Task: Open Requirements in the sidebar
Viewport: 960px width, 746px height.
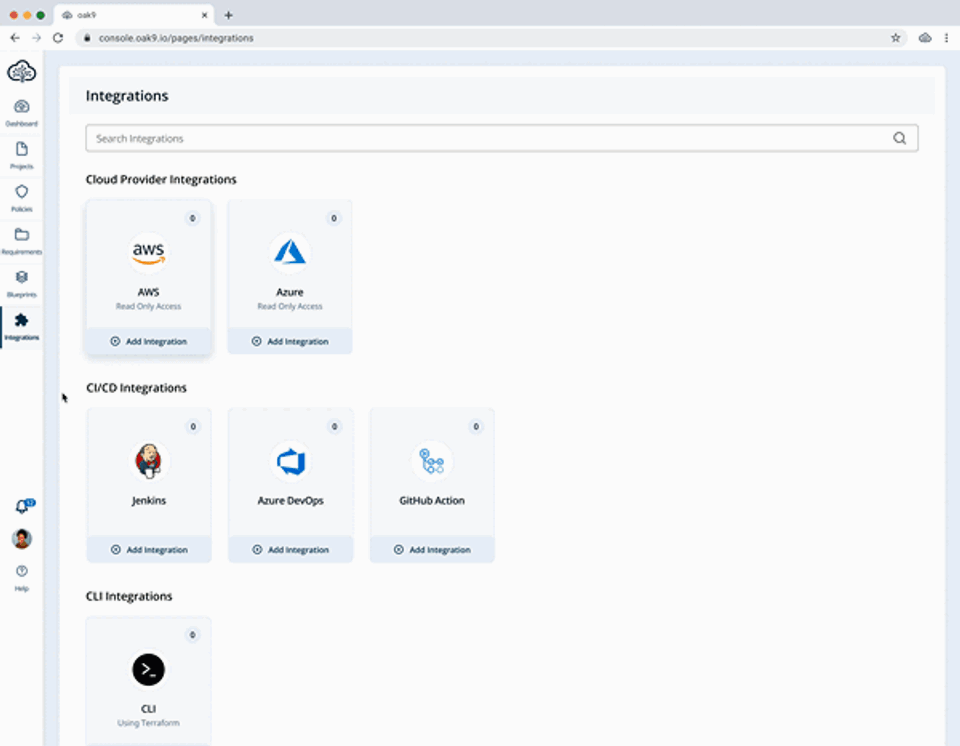Action: click(x=21, y=241)
